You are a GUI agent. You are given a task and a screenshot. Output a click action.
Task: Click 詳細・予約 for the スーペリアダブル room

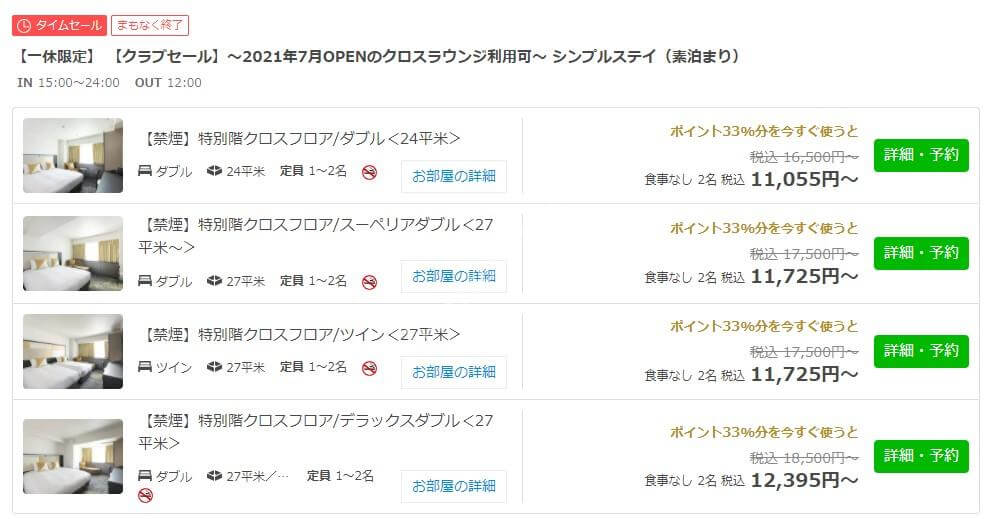coord(921,253)
